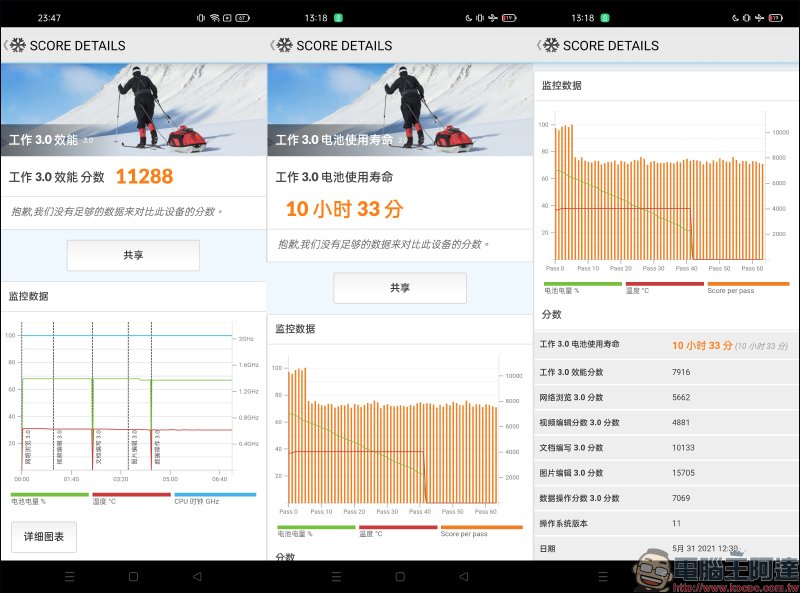Image resolution: width=800 pixels, height=593 pixels.
Task: Tap the 工作 3.0 效能分数 row with 7916
Action: pos(666,372)
